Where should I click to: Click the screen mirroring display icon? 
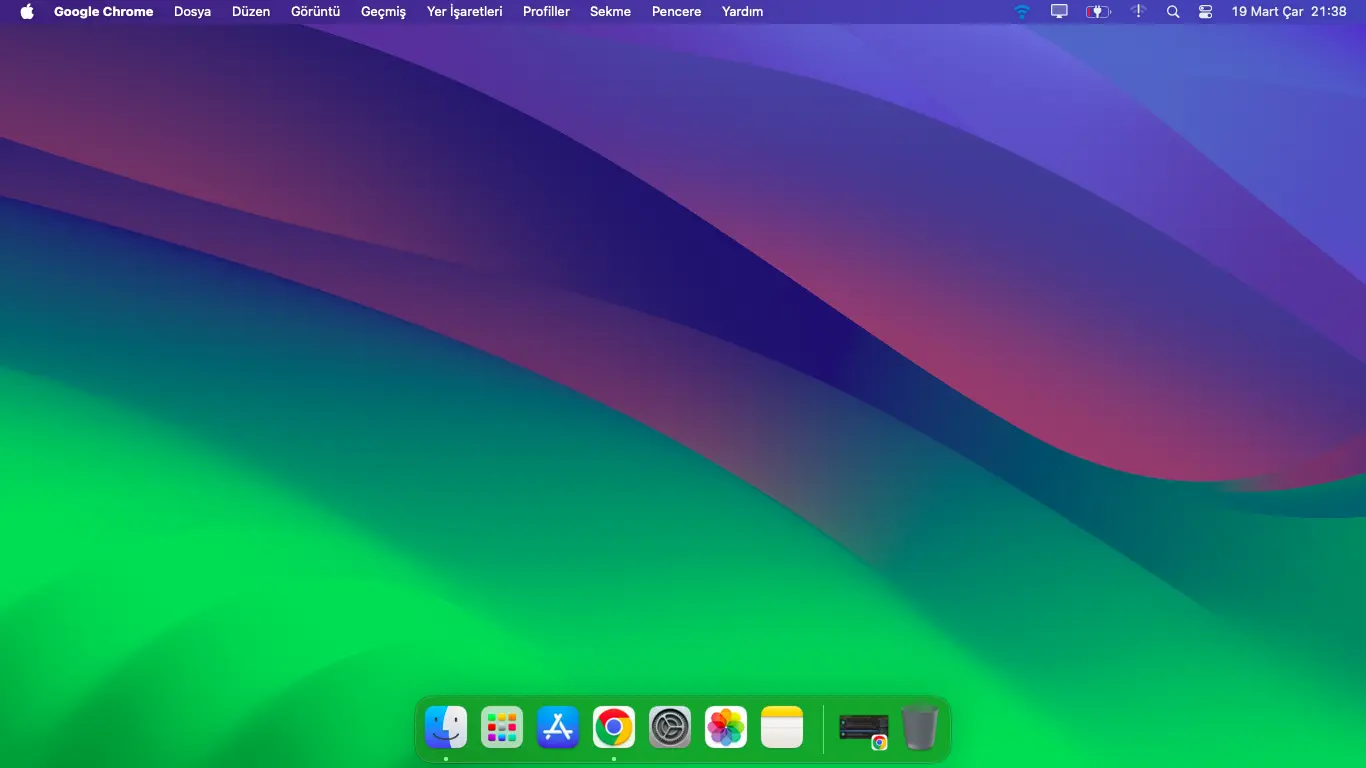point(1059,12)
